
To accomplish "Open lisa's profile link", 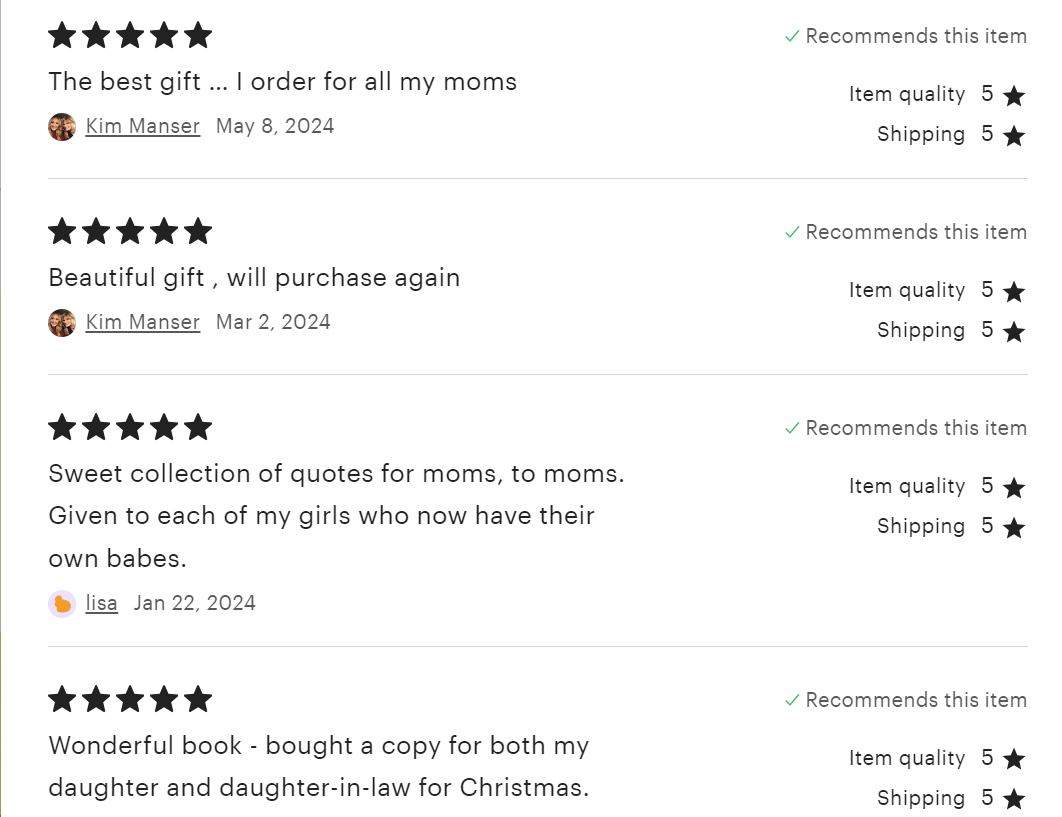I will (102, 603).
